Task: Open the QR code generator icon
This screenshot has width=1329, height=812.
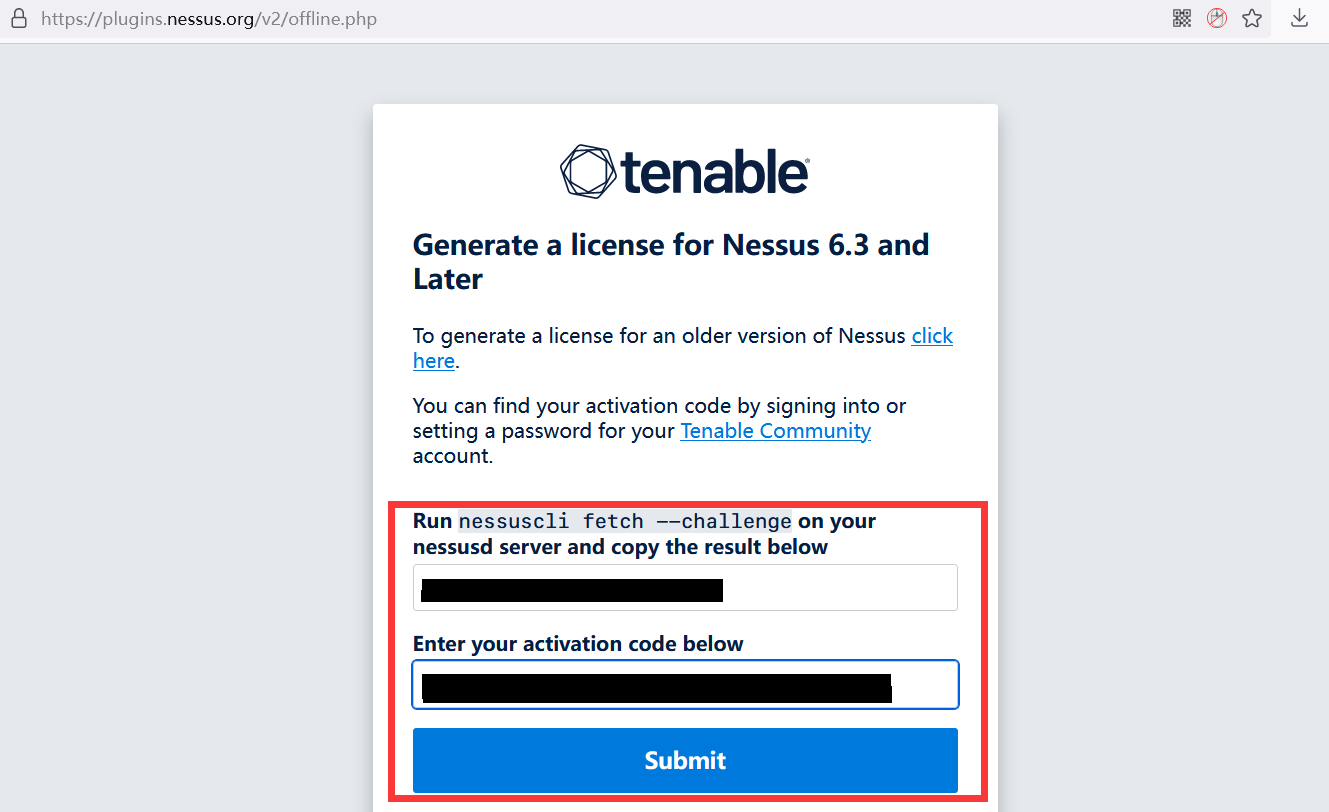Action: tap(1182, 18)
